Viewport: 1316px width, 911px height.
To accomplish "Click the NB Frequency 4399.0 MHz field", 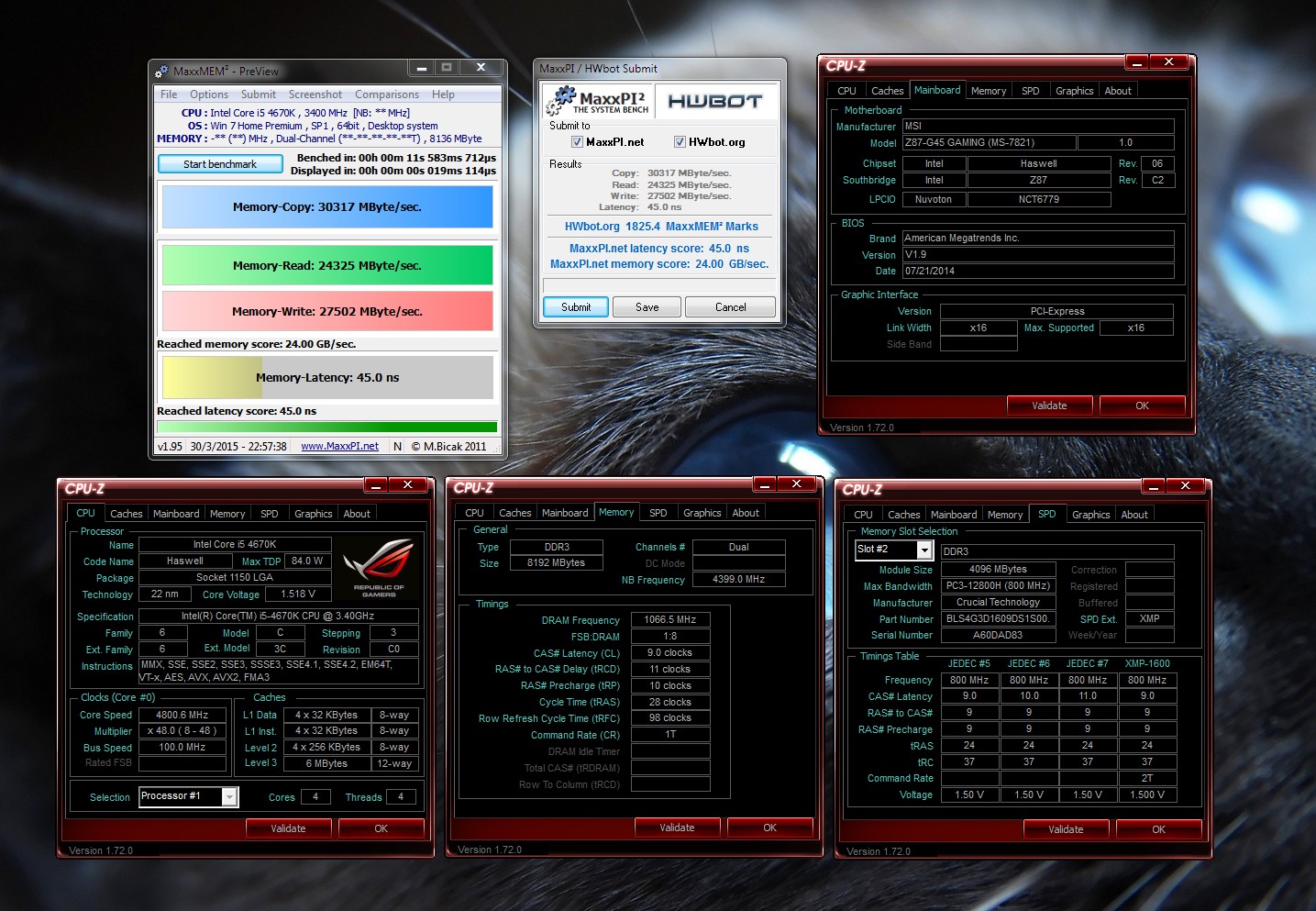I will (739, 580).
